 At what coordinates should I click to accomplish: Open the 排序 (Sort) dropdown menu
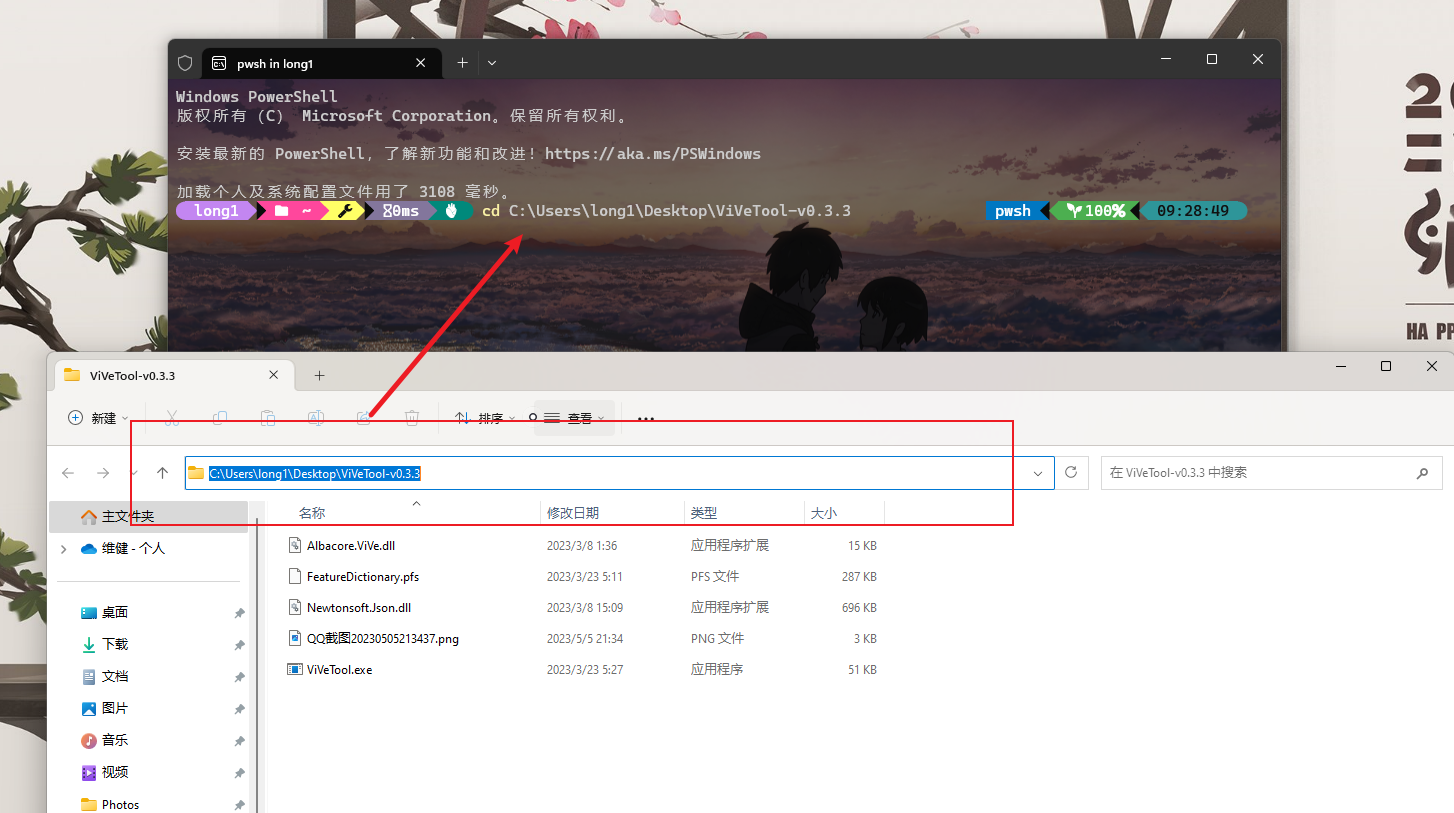[486, 418]
